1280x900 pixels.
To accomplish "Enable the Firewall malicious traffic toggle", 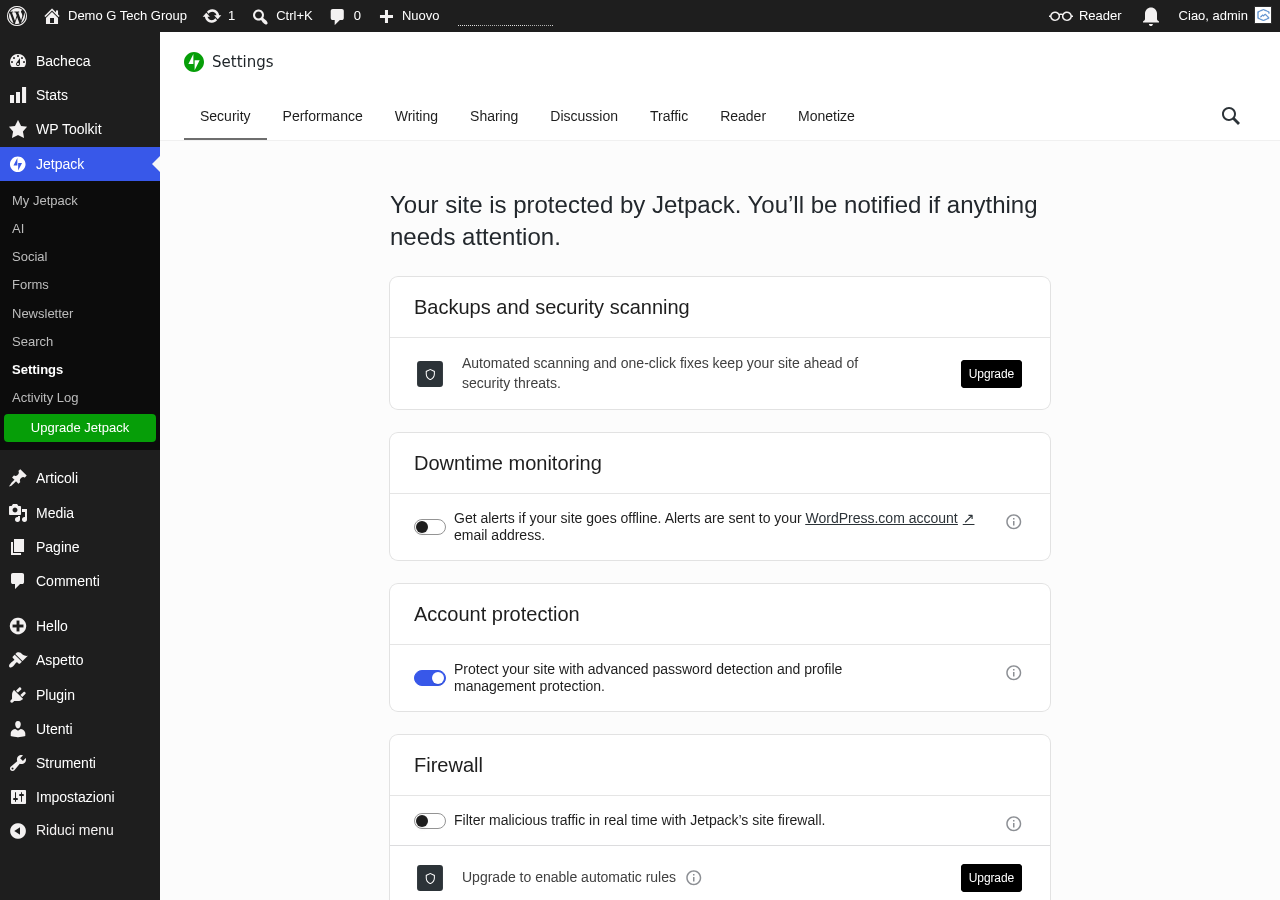I will pyautogui.click(x=430, y=821).
